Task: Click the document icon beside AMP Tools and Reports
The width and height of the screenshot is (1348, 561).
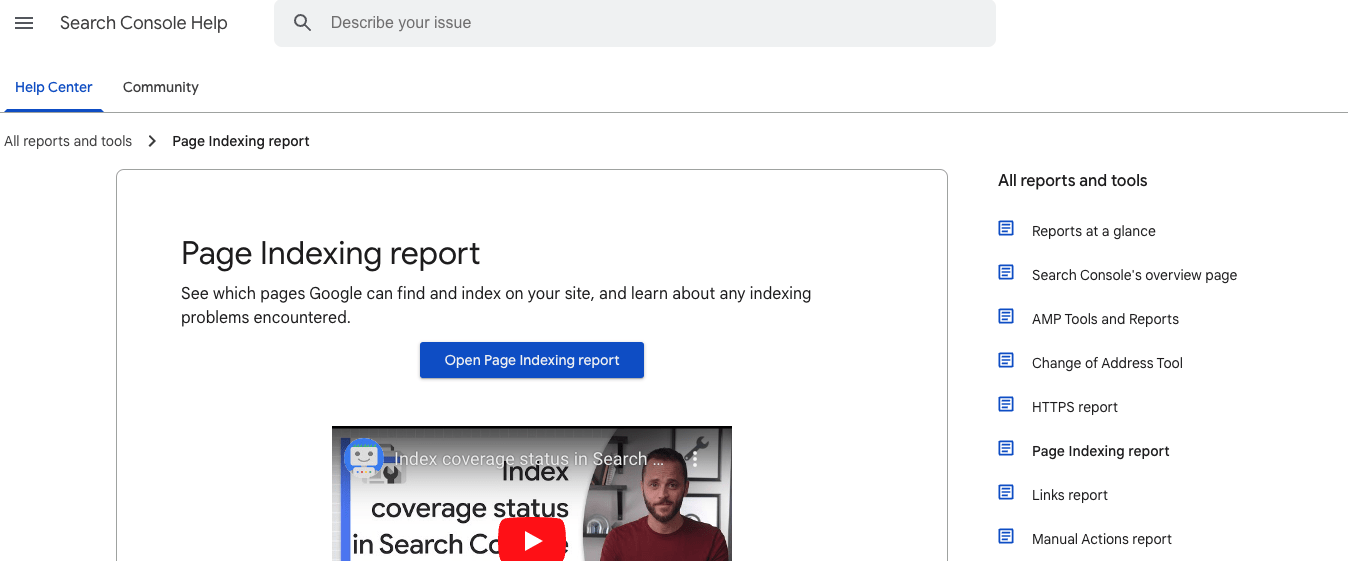Action: pyautogui.click(x=1006, y=317)
